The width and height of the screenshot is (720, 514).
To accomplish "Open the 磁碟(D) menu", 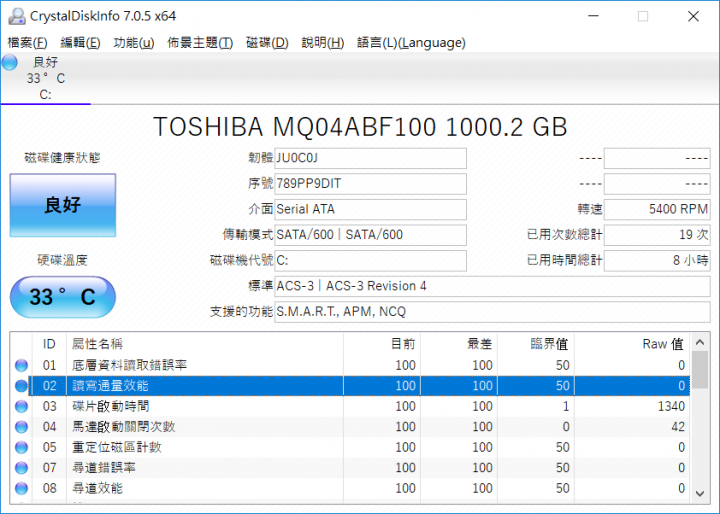I will 267,43.
